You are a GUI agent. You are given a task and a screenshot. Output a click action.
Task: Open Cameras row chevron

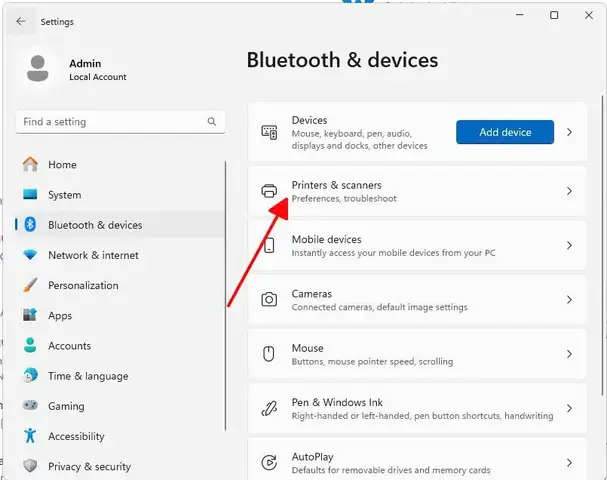(x=569, y=300)
